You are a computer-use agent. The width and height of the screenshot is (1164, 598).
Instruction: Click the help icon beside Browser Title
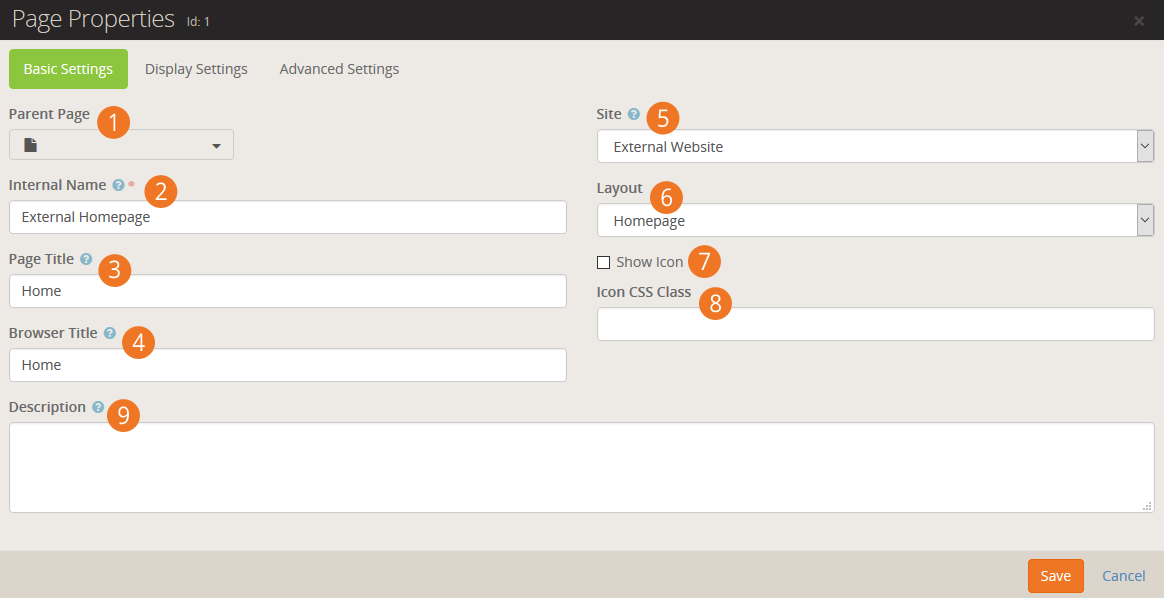coord(110,333)
